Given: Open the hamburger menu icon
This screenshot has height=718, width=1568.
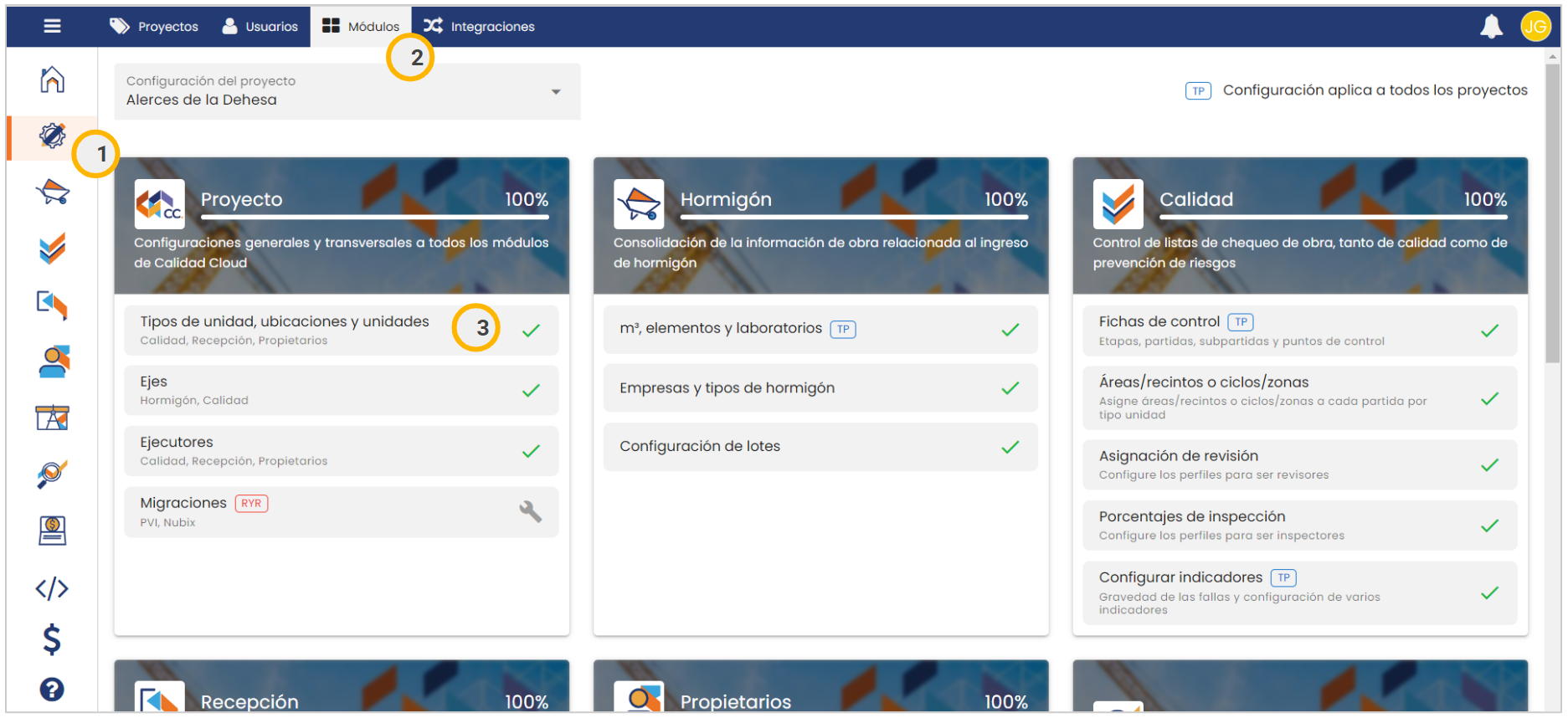Looking at the screenshot, I should 52,26.
